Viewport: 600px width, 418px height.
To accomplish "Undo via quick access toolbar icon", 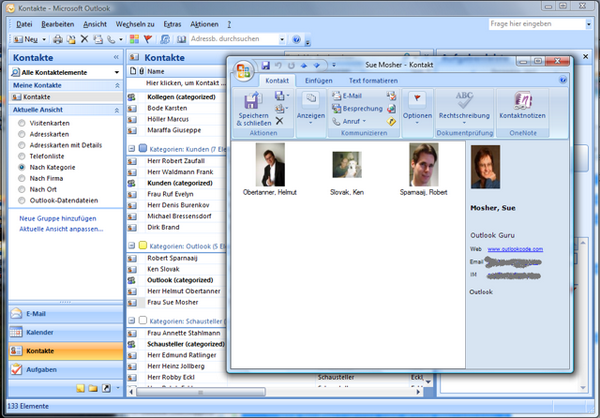I will pyautogui.click(x=278, y=65).
